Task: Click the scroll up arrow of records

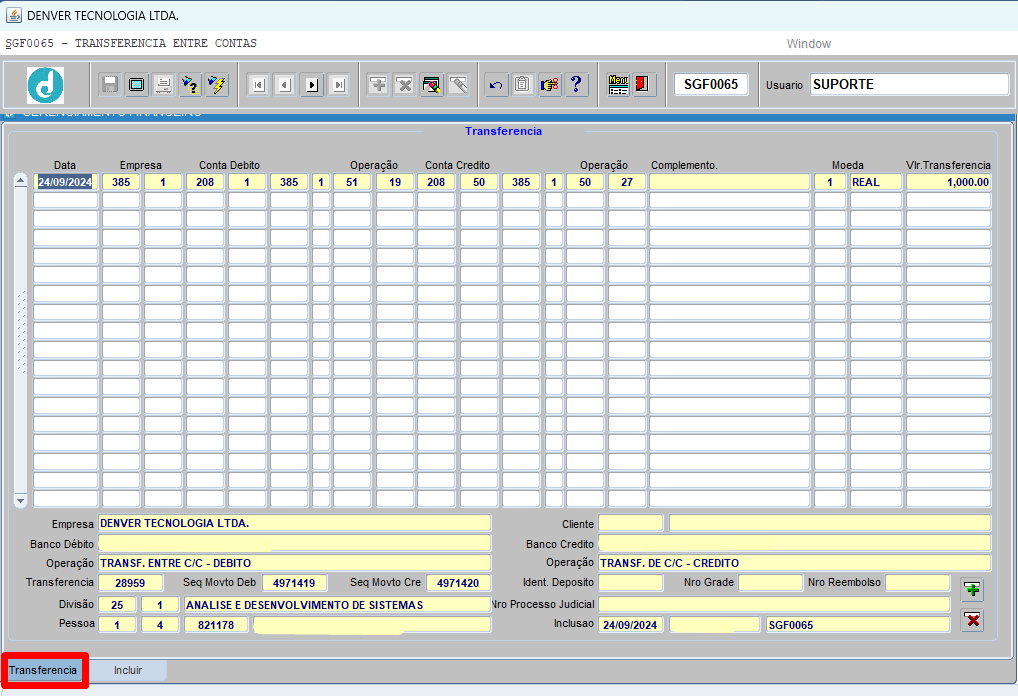Action: [x=20, y=180]
